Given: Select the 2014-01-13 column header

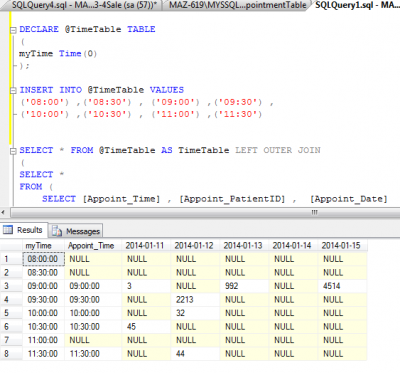Looking at the screenshot, I should point(244,246).
